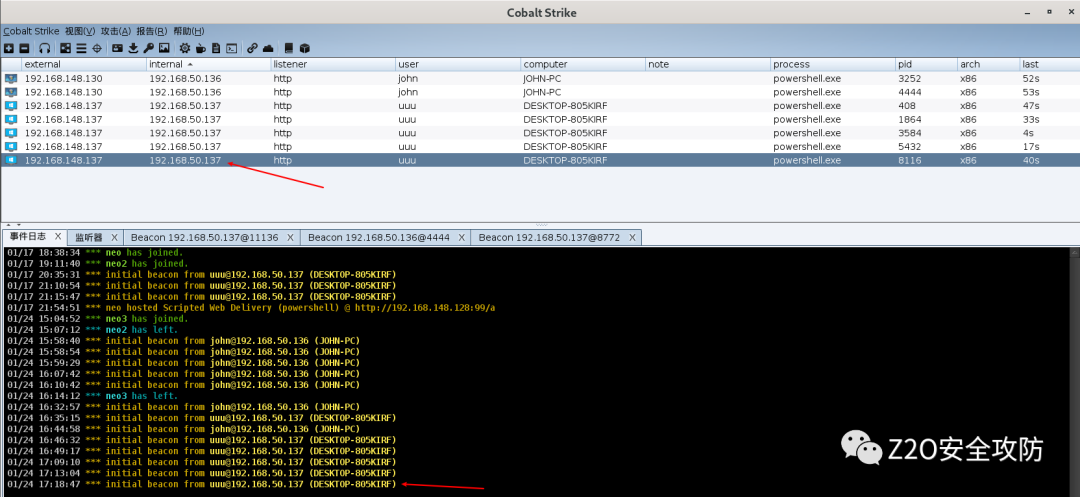This screenshot has height=497, width=1080.
Task: Sort sessions by the user column header
Action: (x=458, y=64)
